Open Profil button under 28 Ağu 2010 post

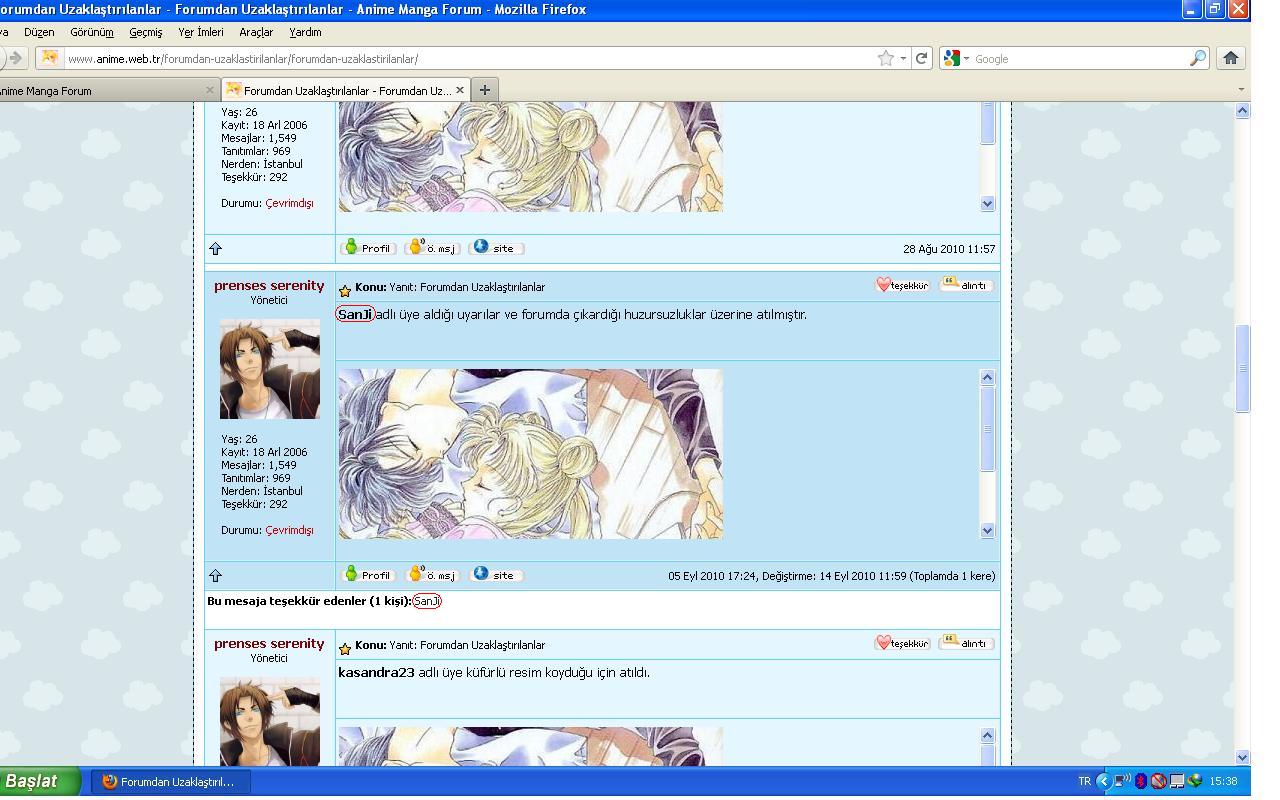(367, 248)
